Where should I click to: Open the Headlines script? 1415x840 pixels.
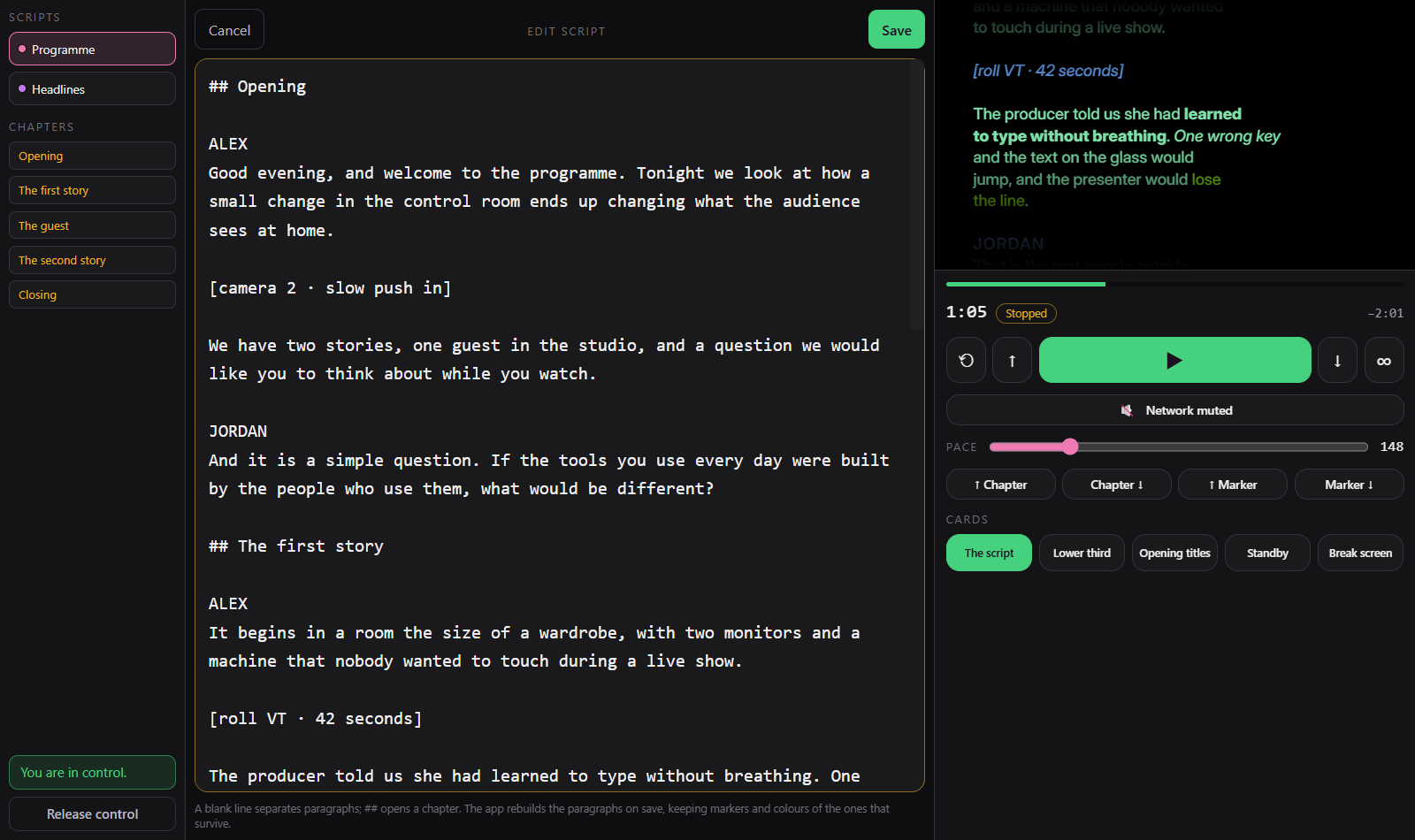point(92,88)
